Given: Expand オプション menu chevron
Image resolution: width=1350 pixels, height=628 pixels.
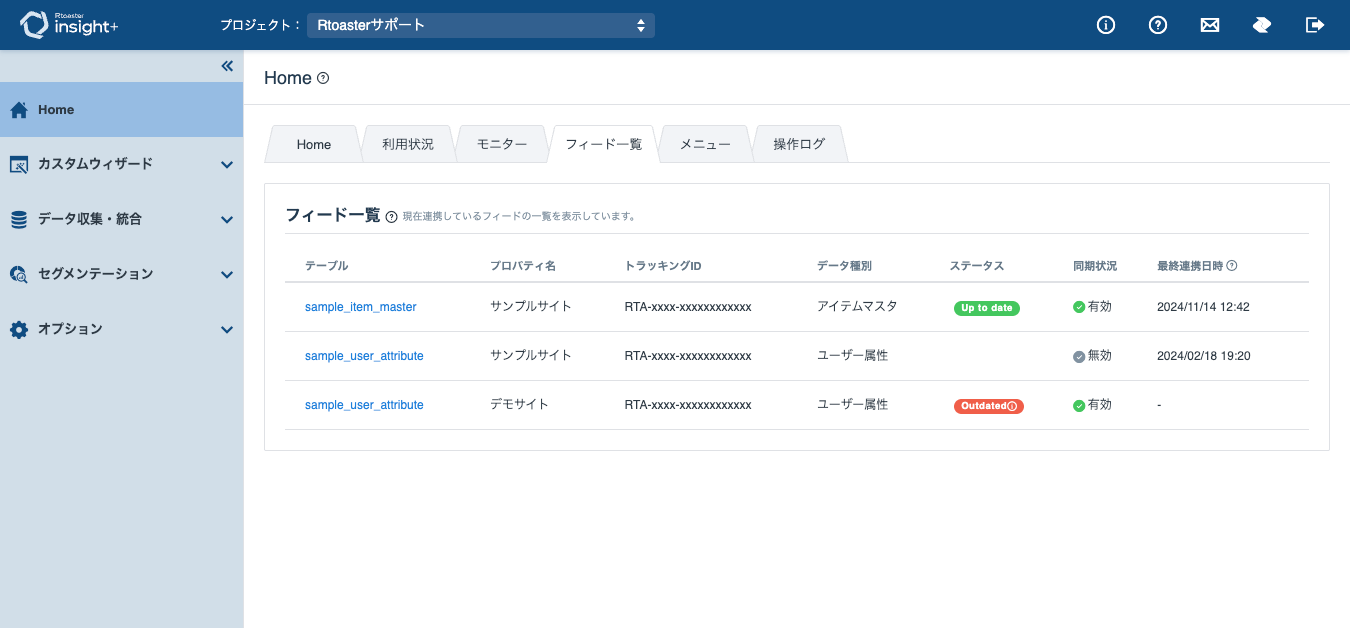Looking at the screenshot, I should (227, 330).
